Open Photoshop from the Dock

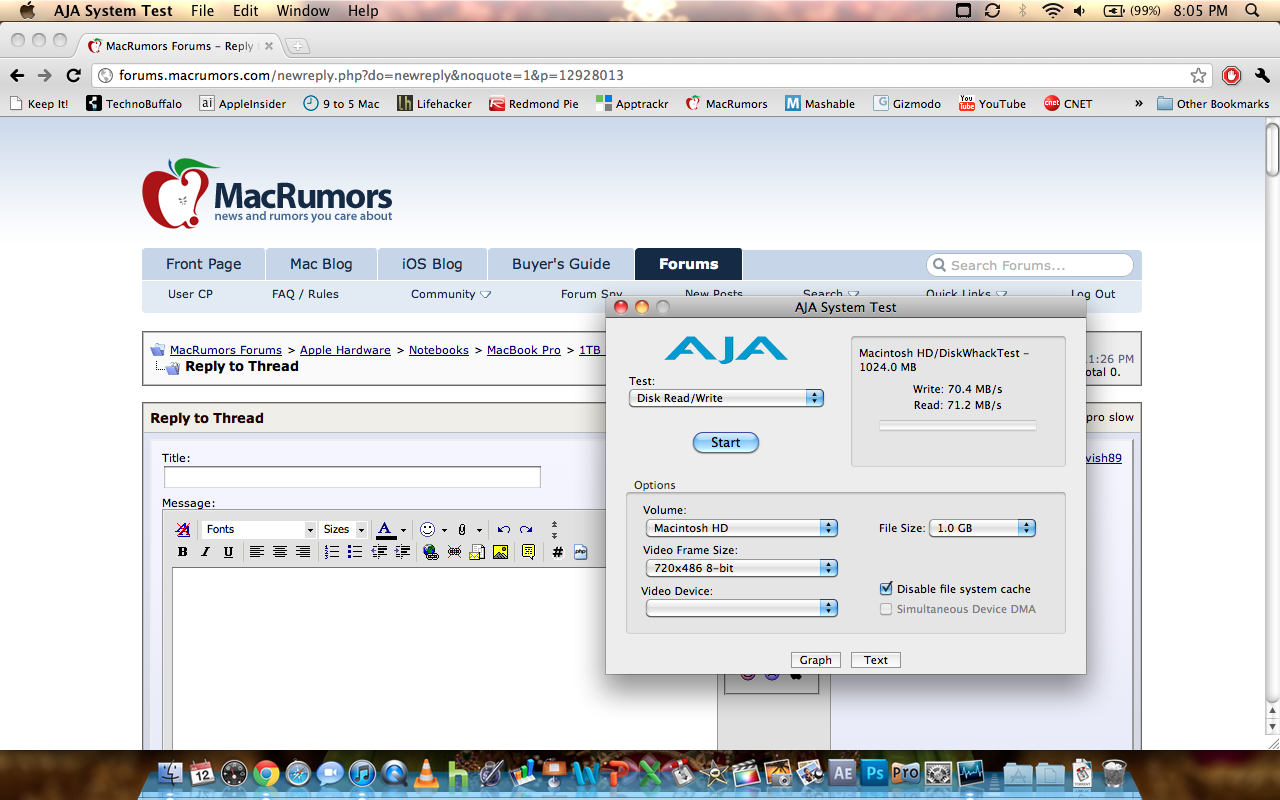(x=874, y=773)
